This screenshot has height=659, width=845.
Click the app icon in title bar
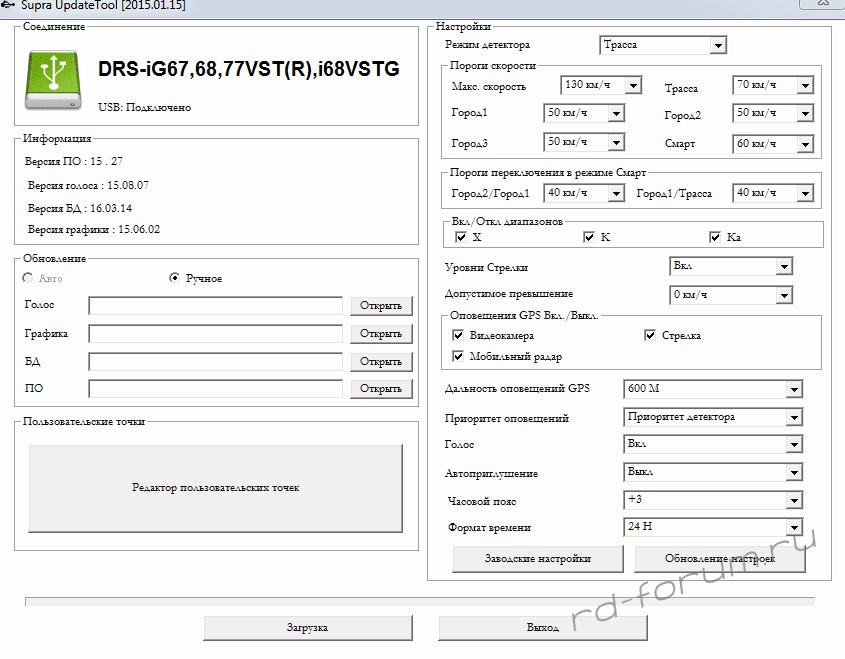[8, 5]
